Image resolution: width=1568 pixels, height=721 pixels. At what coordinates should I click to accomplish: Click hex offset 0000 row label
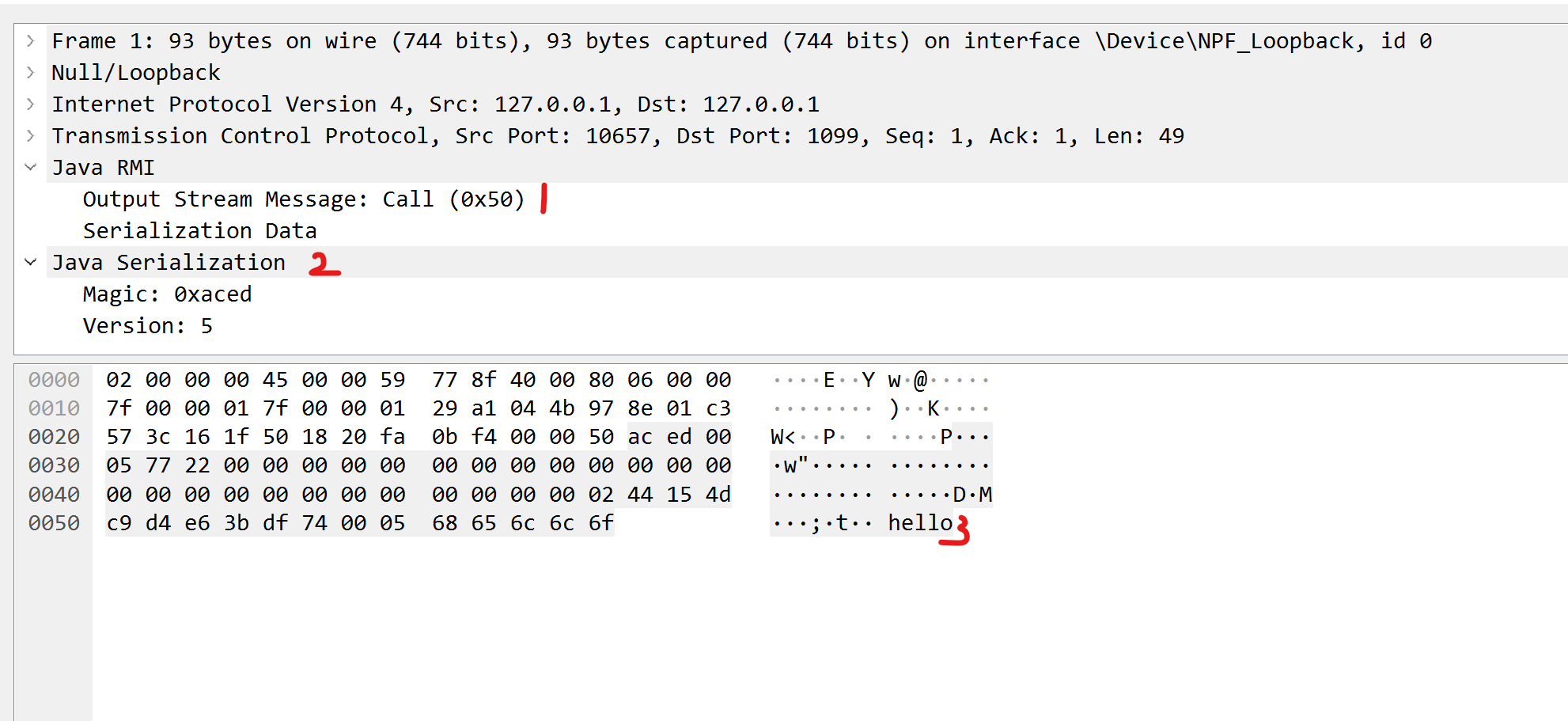pos(54,380)
